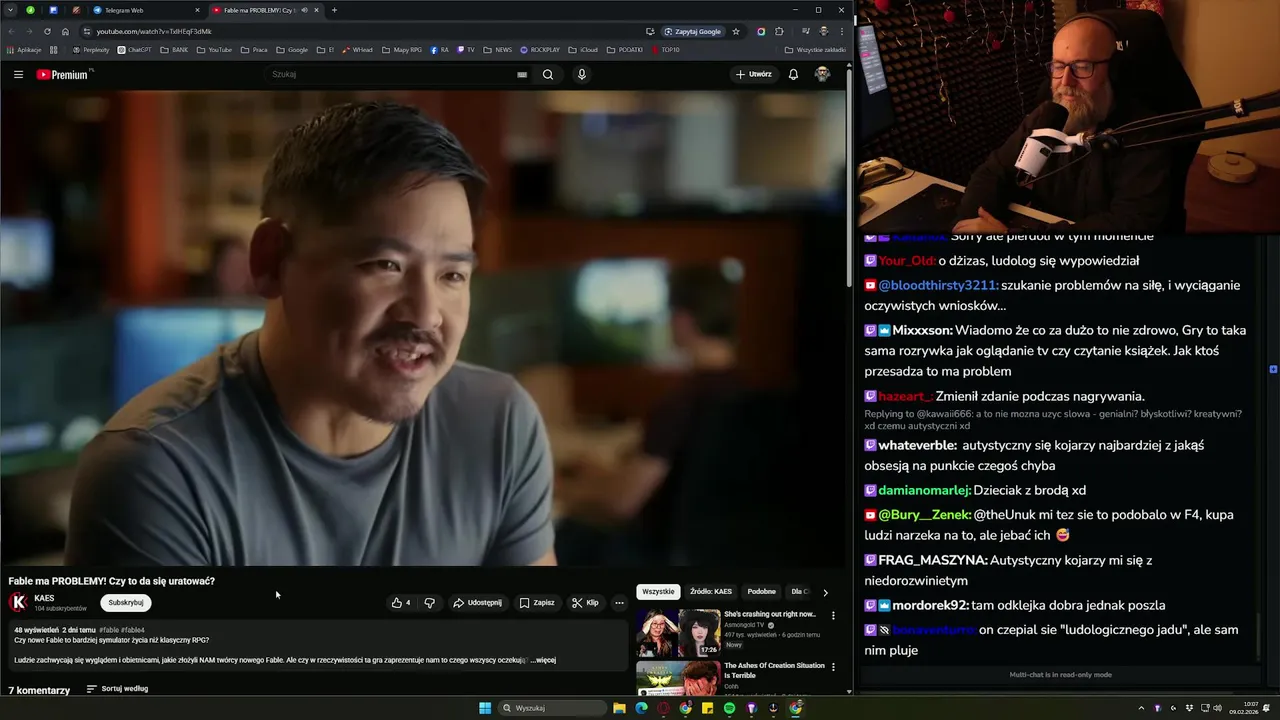Open The Ashes Of Creation video title
1280x720 pixels.
774,670
